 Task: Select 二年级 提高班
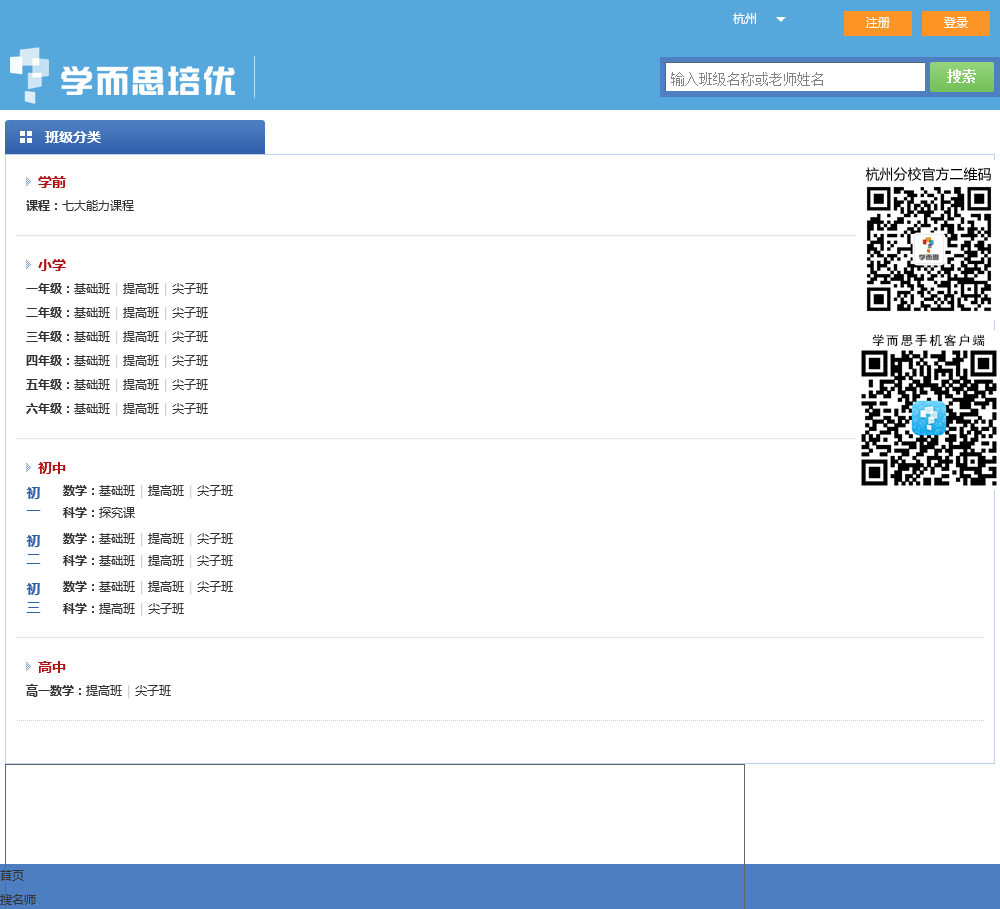pyautogui.click(x=141, y=313)
